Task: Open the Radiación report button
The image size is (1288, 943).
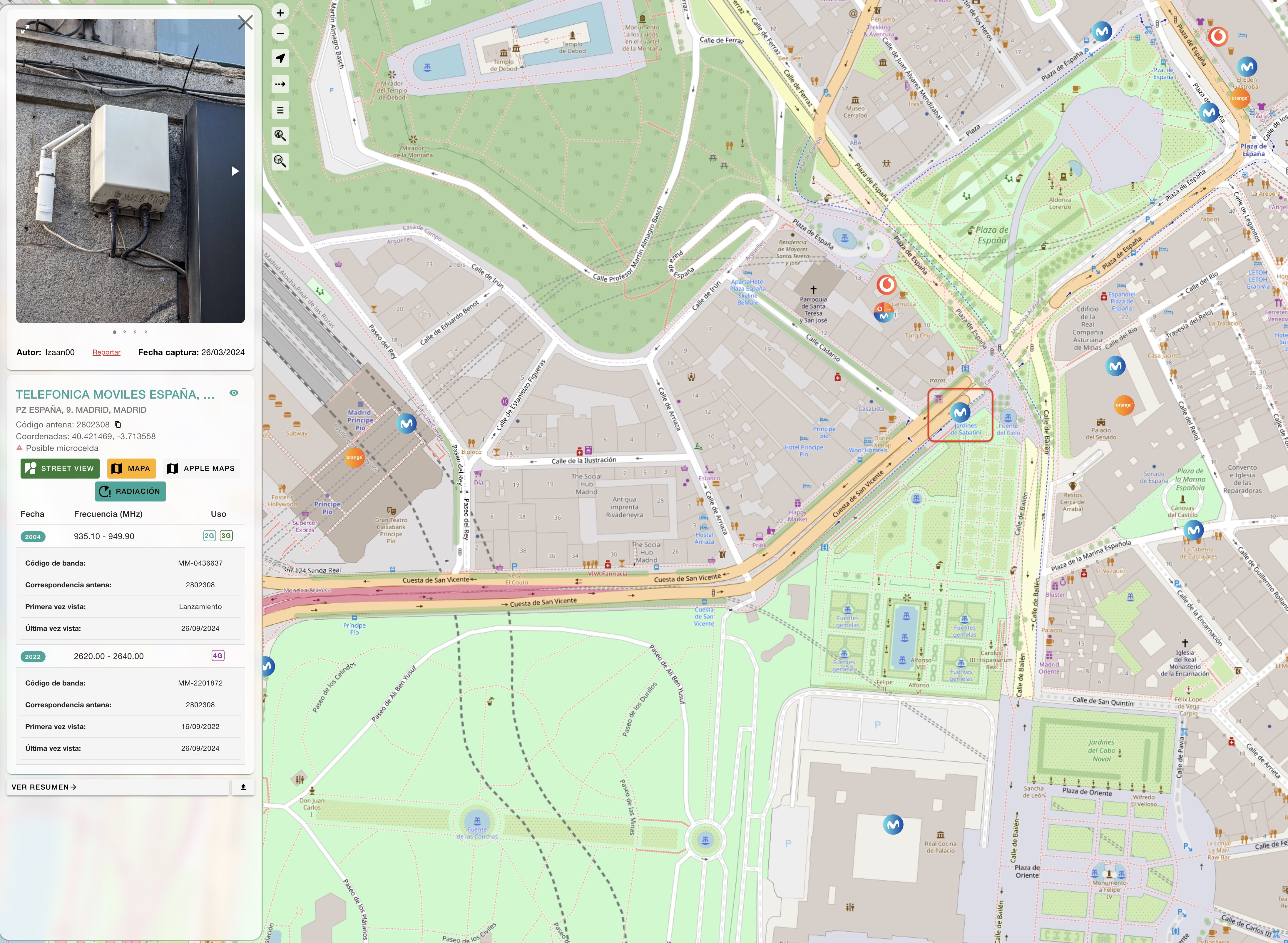Action: click(x=130, y=491)
